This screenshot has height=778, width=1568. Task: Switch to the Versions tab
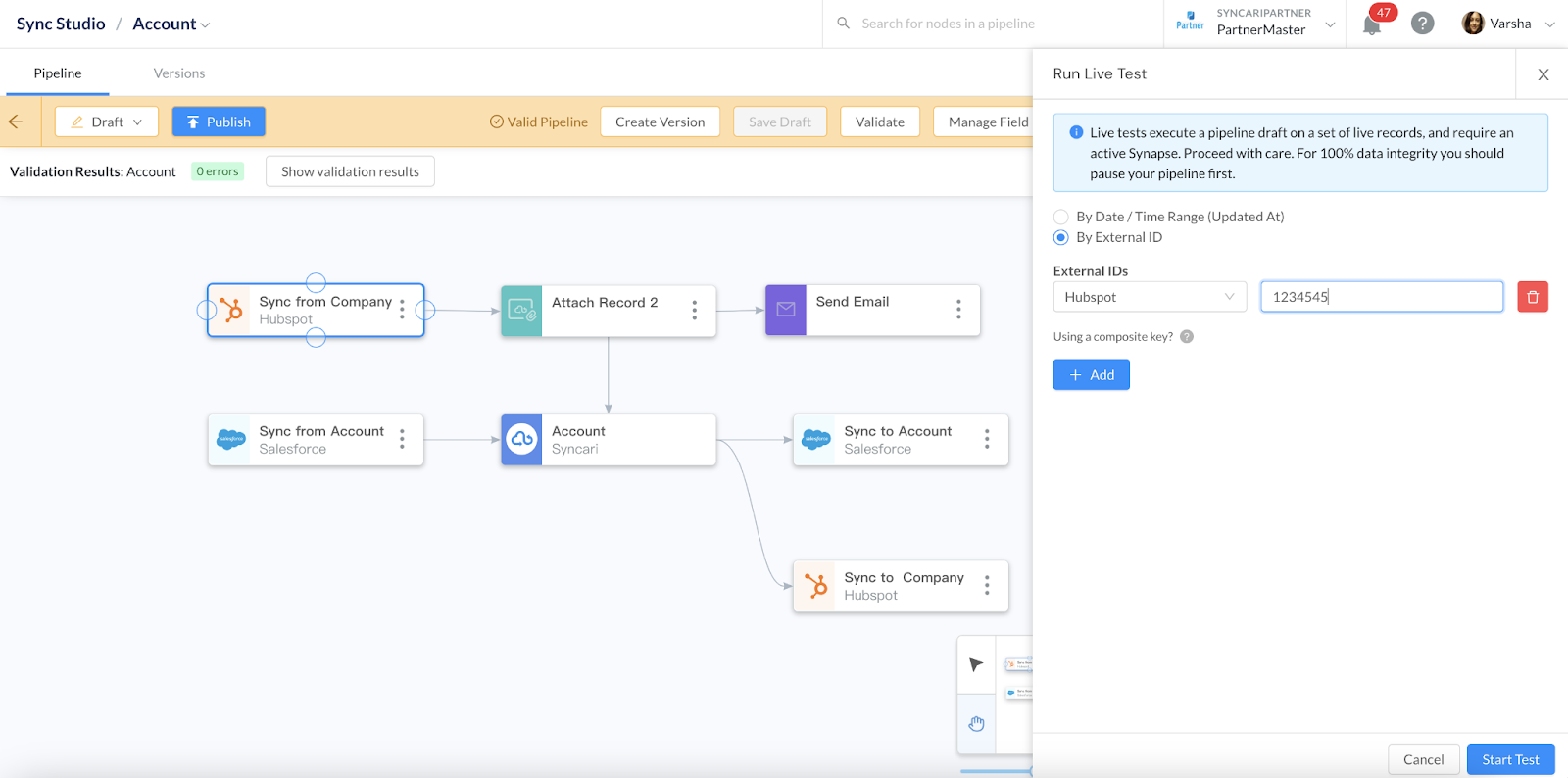pyautogui.click(x=179, y=73)
